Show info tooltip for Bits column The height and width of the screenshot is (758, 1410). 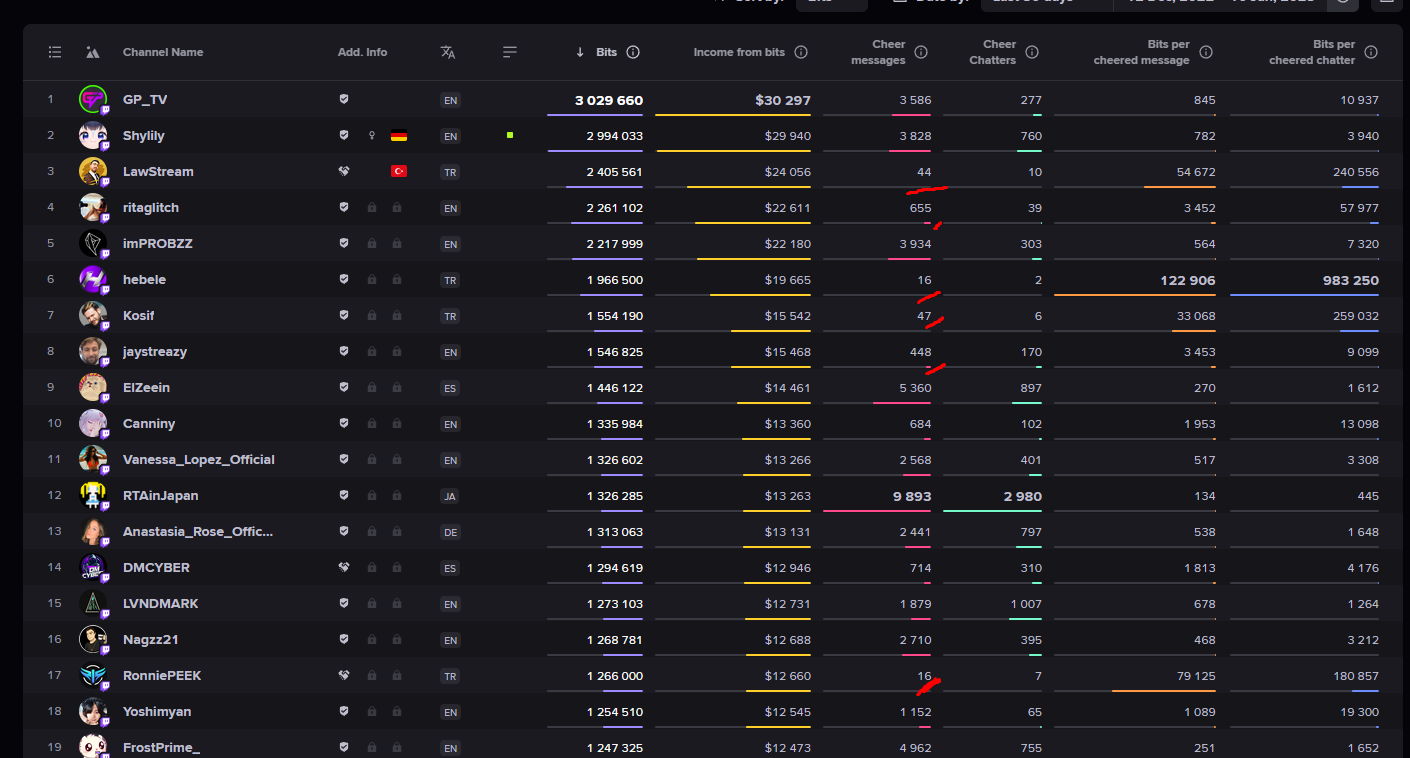[x=633, y=52]
